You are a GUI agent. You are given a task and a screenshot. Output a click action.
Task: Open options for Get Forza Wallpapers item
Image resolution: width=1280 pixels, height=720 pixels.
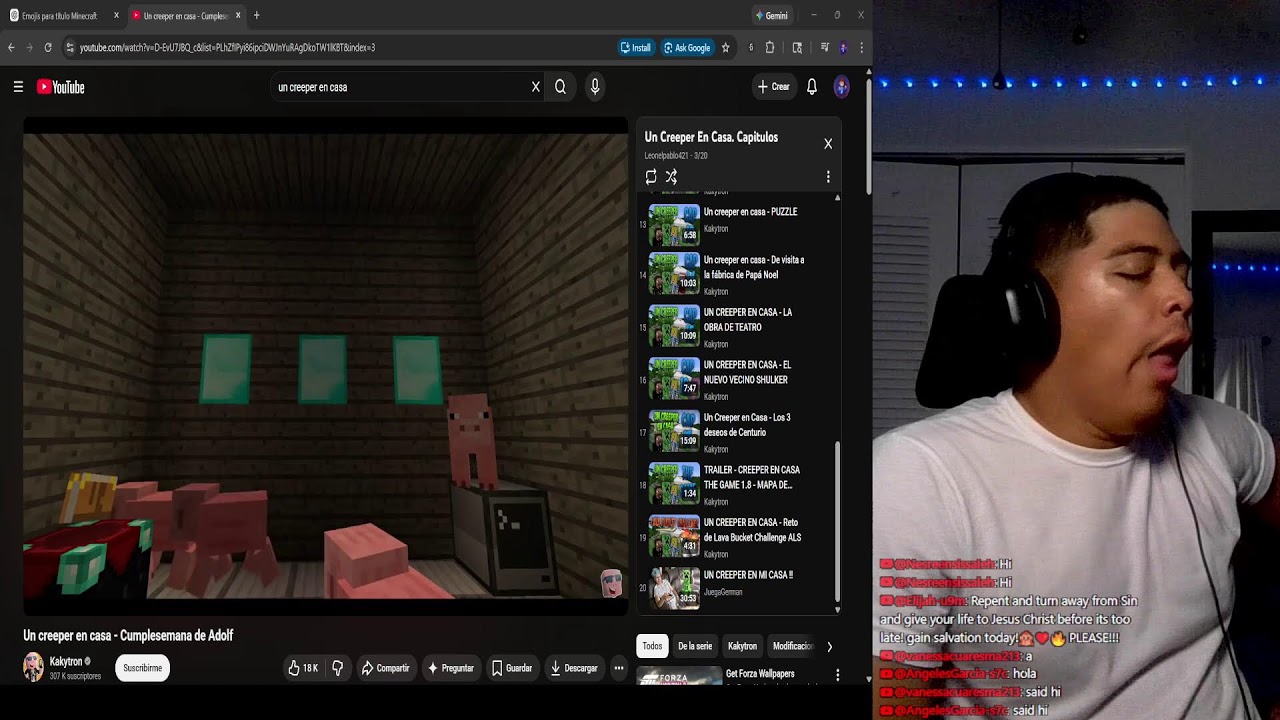[838, 675]
